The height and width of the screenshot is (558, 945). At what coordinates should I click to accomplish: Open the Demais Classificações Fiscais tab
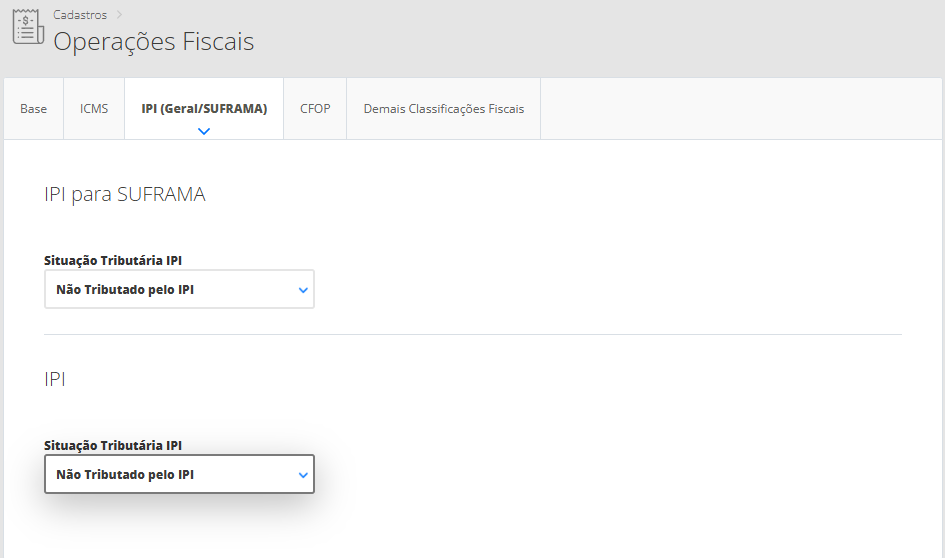[443, 109]
